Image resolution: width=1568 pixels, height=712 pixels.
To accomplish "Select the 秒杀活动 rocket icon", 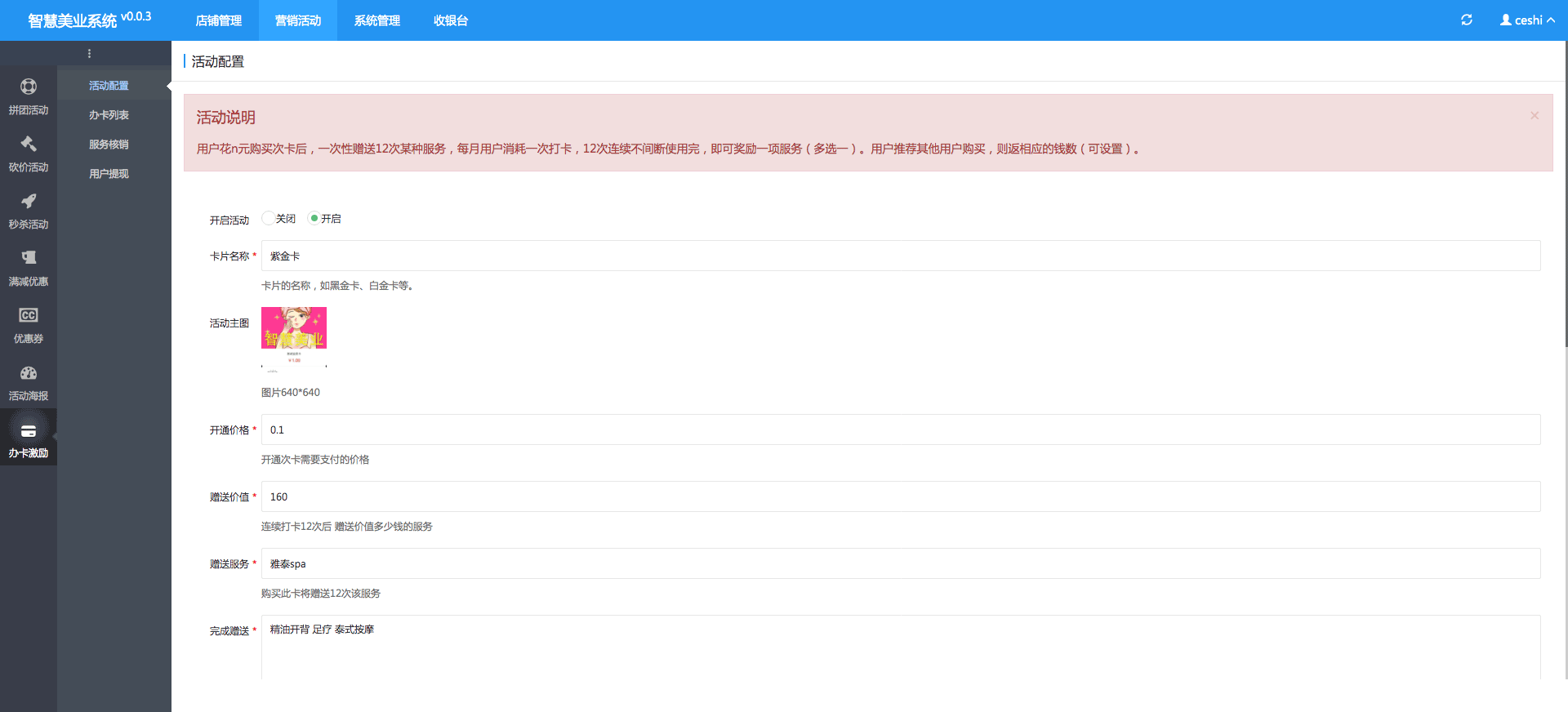I will point(29,201).
